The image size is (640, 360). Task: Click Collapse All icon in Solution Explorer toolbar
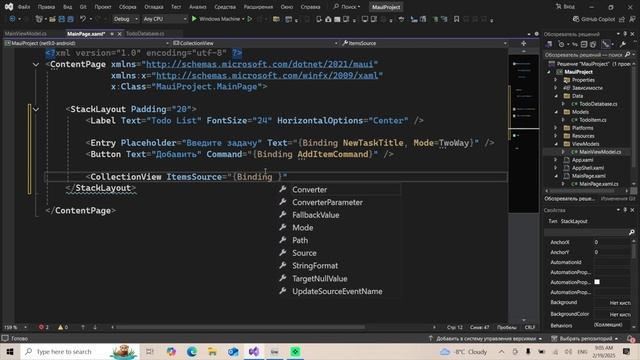pyautogui.click(x=584, y=44)
